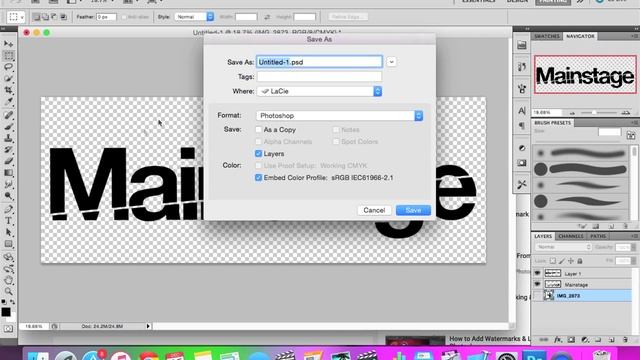Click the lock all layer icon
Viewport: 640px width, 360px height.
(x=580, y=261)
